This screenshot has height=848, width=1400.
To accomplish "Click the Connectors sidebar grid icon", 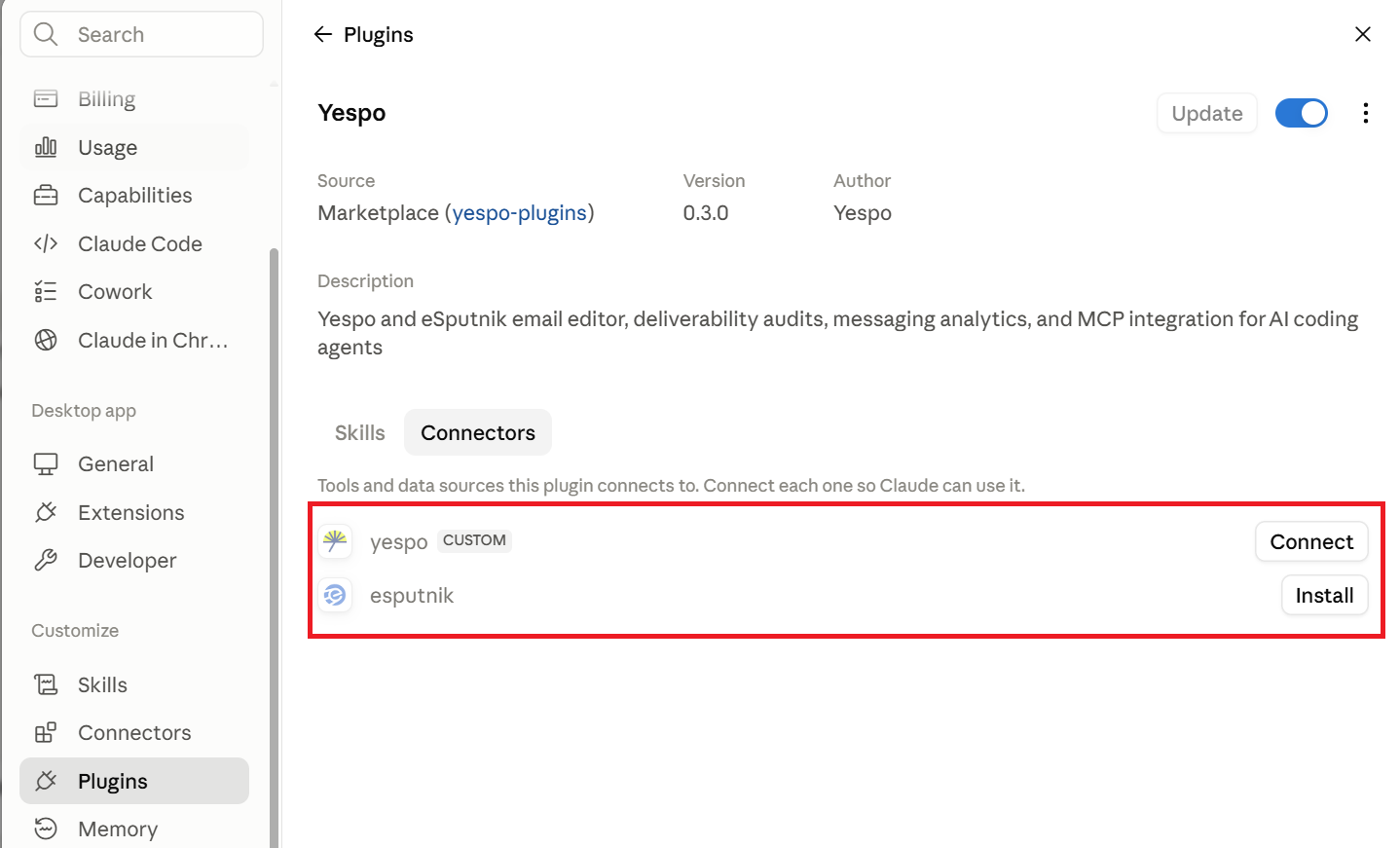I will [x=46, y=732].
